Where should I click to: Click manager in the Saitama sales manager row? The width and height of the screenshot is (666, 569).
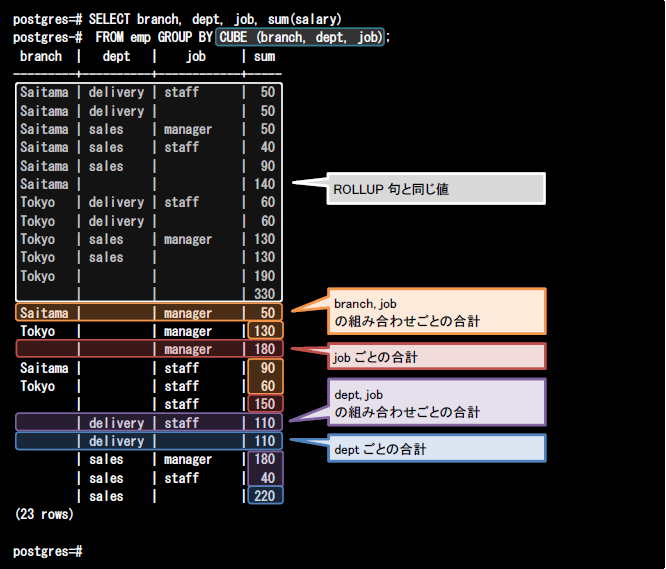pyautogui.click(x=188, y=129)
